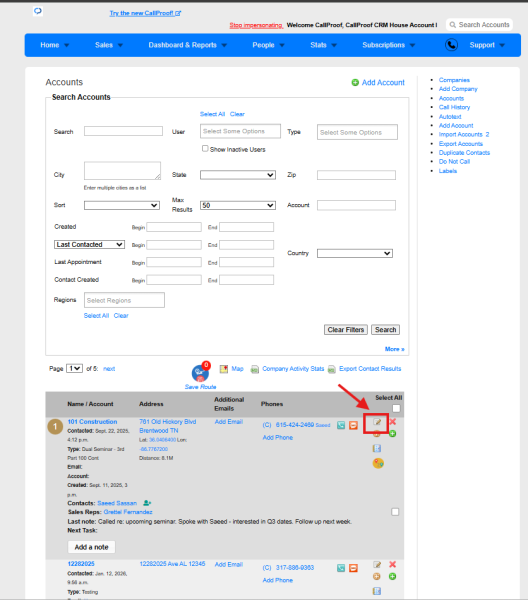Click the green plus Add Account icon
The width and height of the screenshot is (528, 600).
(x=355, y=82)
